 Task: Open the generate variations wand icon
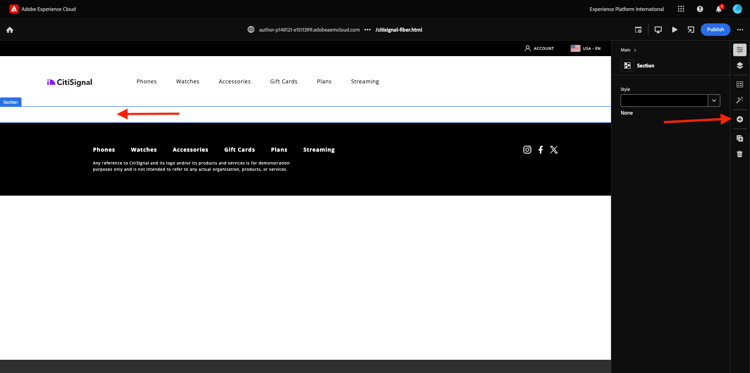point(739,100)
